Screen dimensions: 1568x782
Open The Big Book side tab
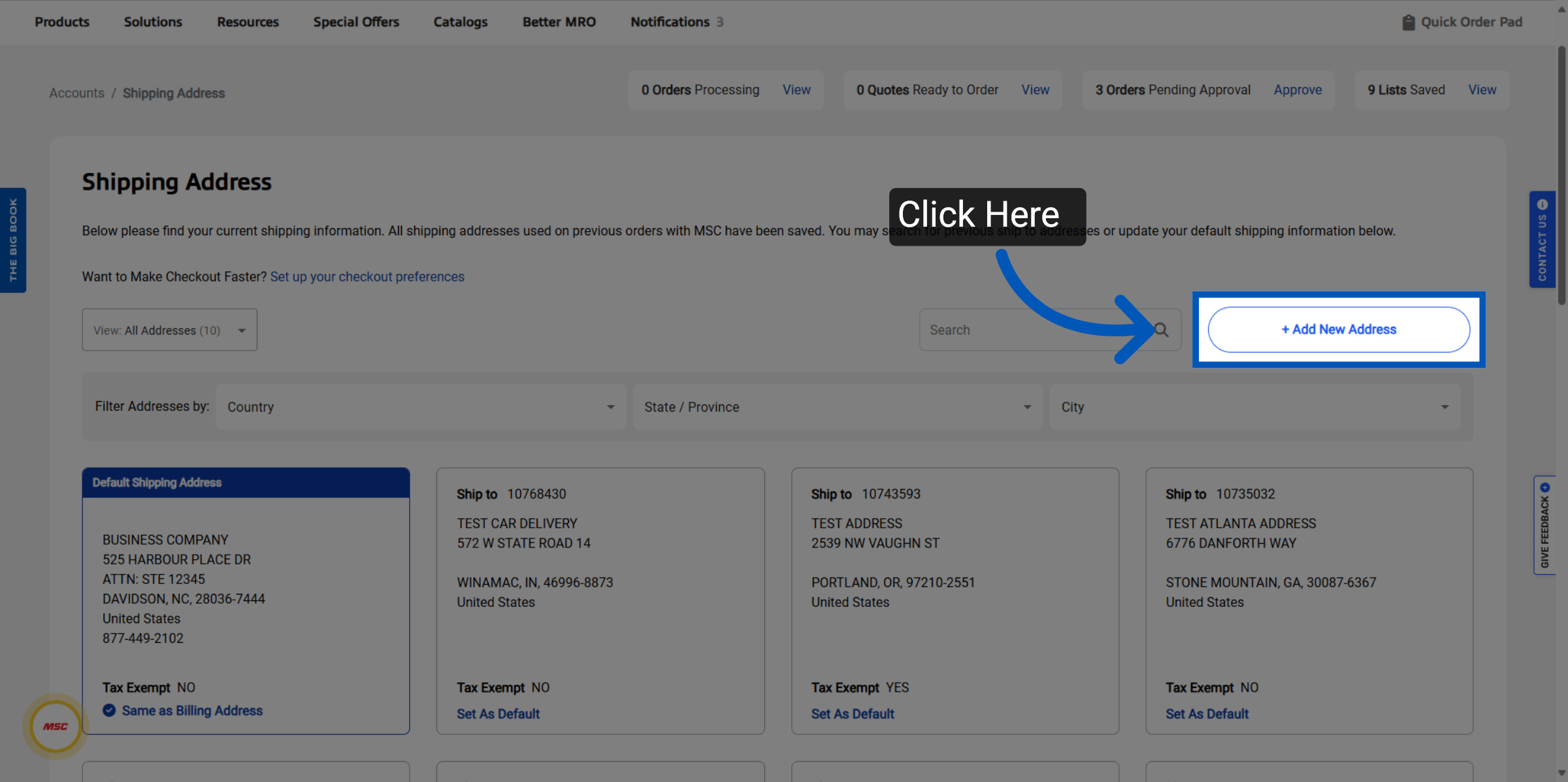[13, 240]
